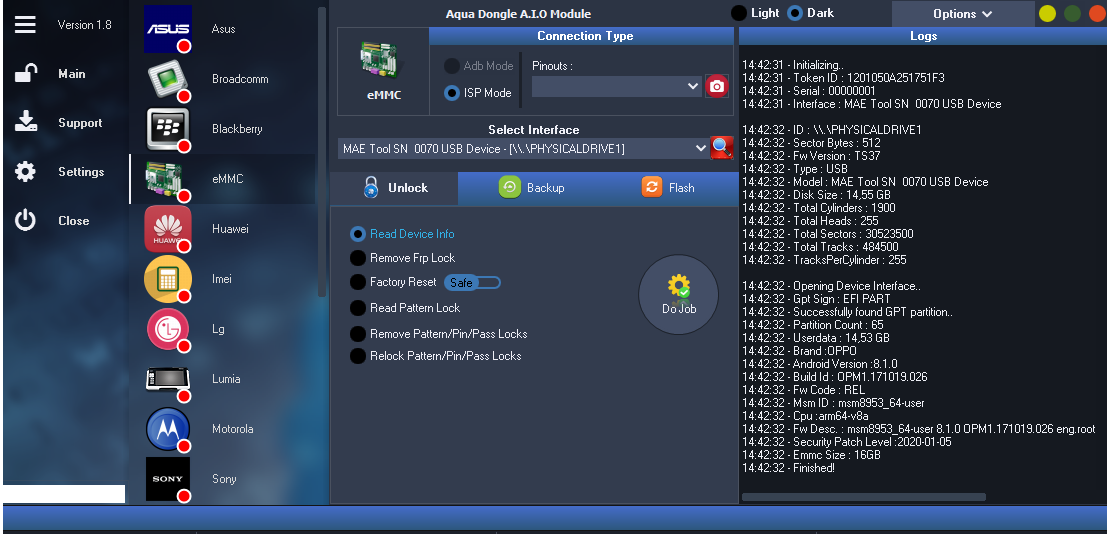Screen dimensions: 1107x534
Task: Select the Asus brand logo
Action: (x=168, y=29)
